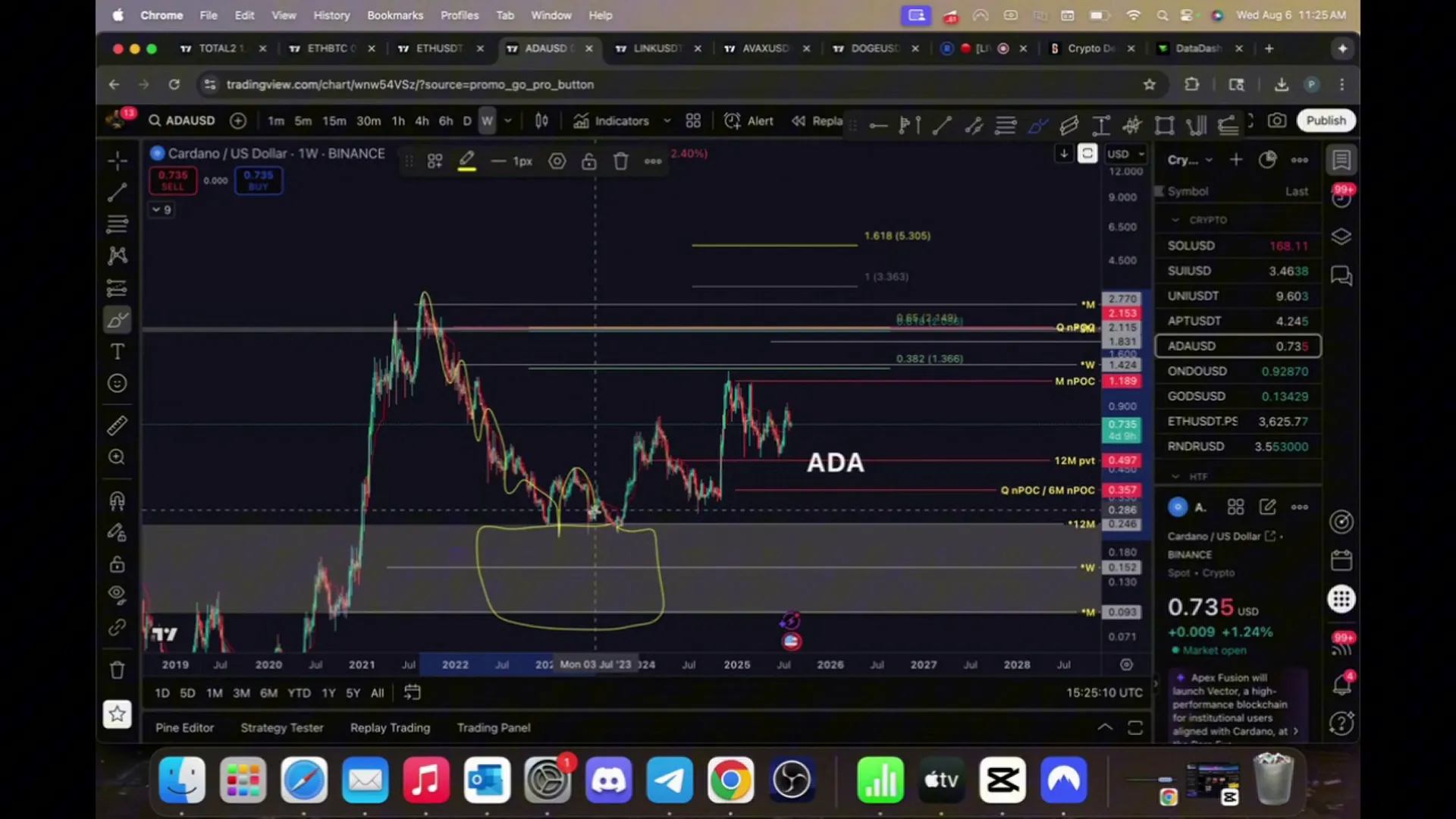Open the Pine Editor tab
This screenshot has height=819, width=1456.
point(184,728)
